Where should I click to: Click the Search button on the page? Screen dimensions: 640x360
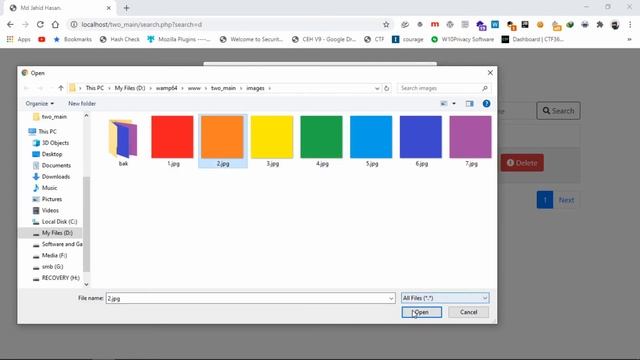558,111
